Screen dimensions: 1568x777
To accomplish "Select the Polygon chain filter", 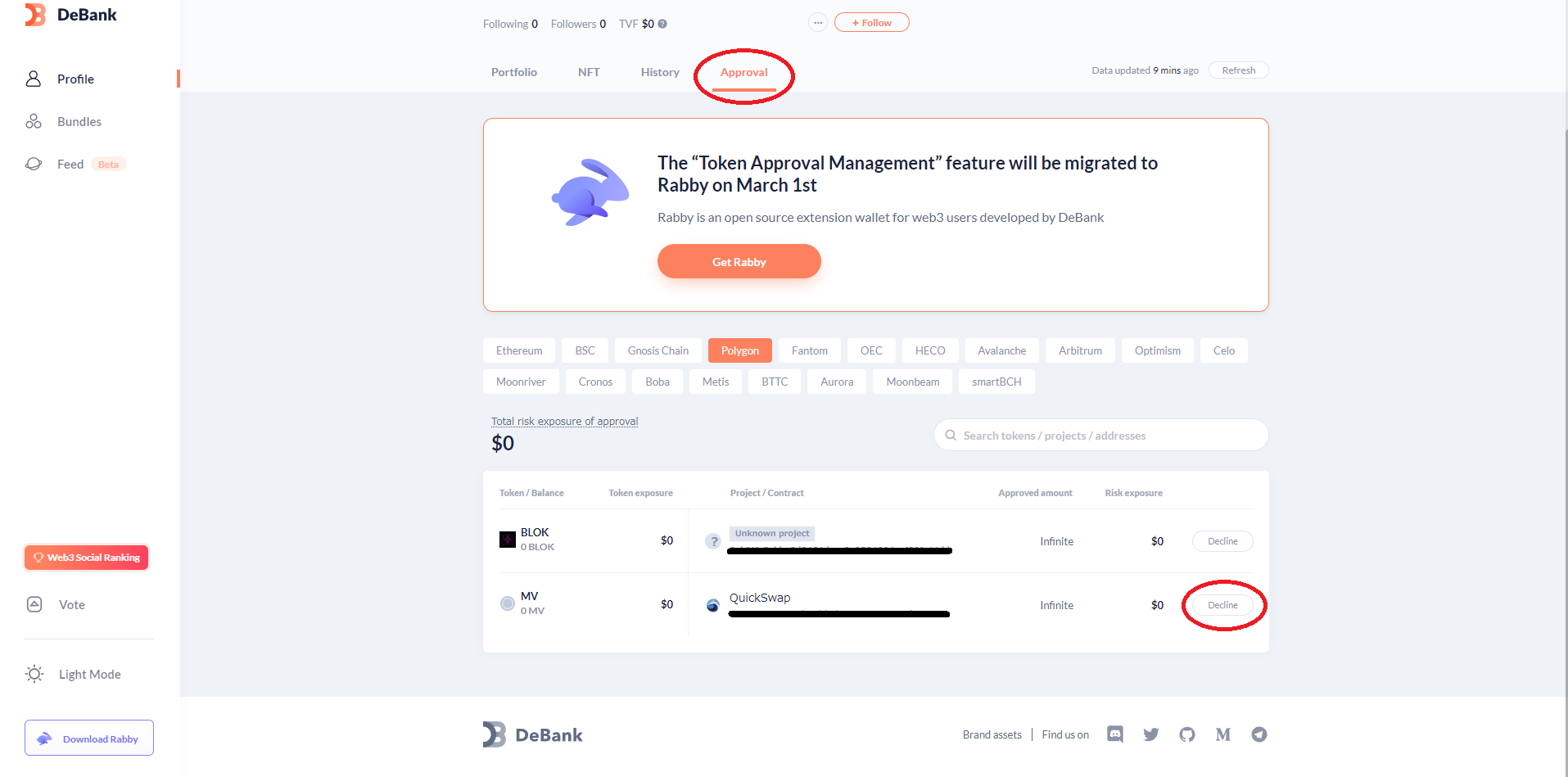I will pos(740,350).
